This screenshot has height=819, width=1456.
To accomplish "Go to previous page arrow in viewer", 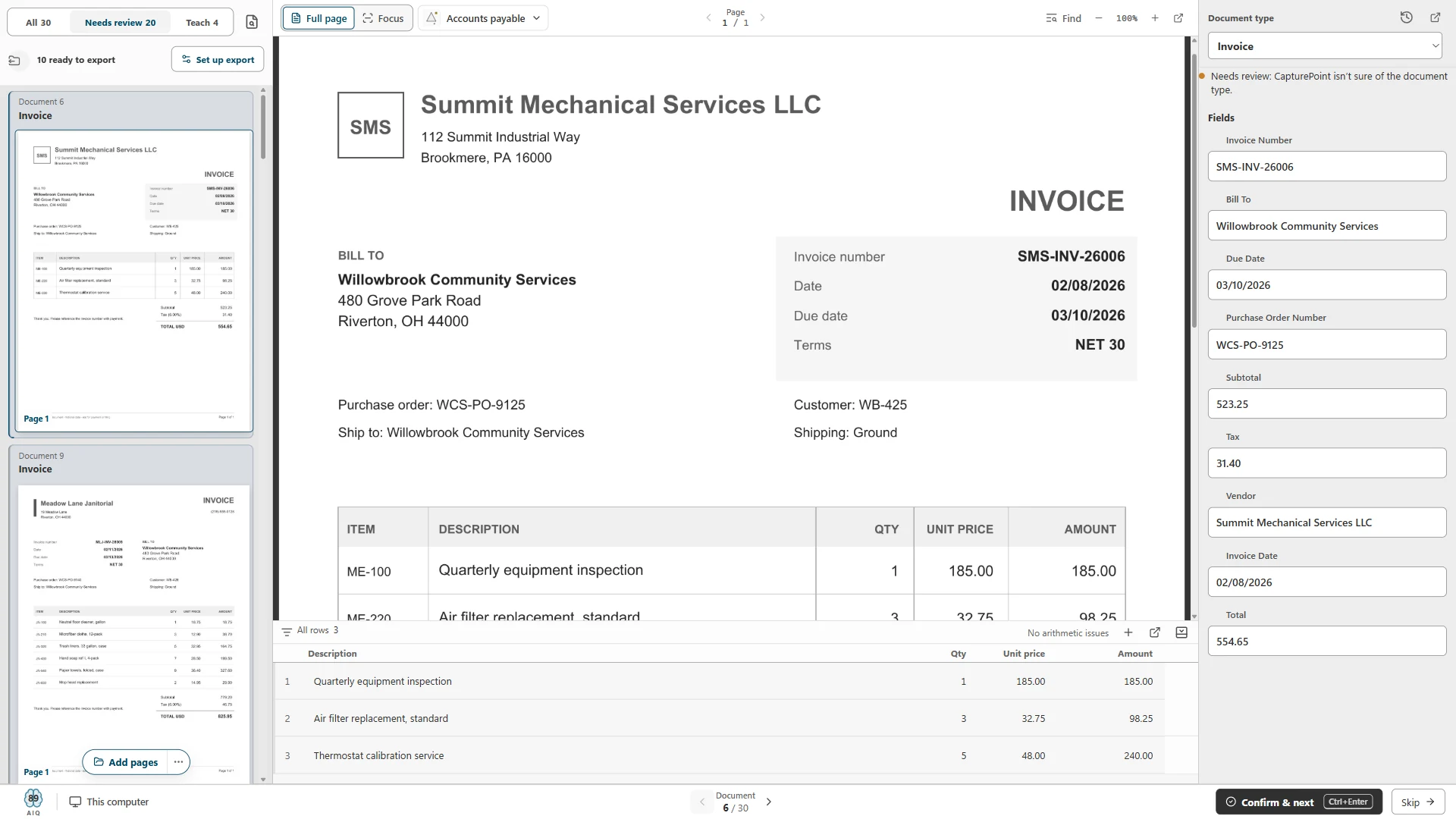I will point(708,17).
